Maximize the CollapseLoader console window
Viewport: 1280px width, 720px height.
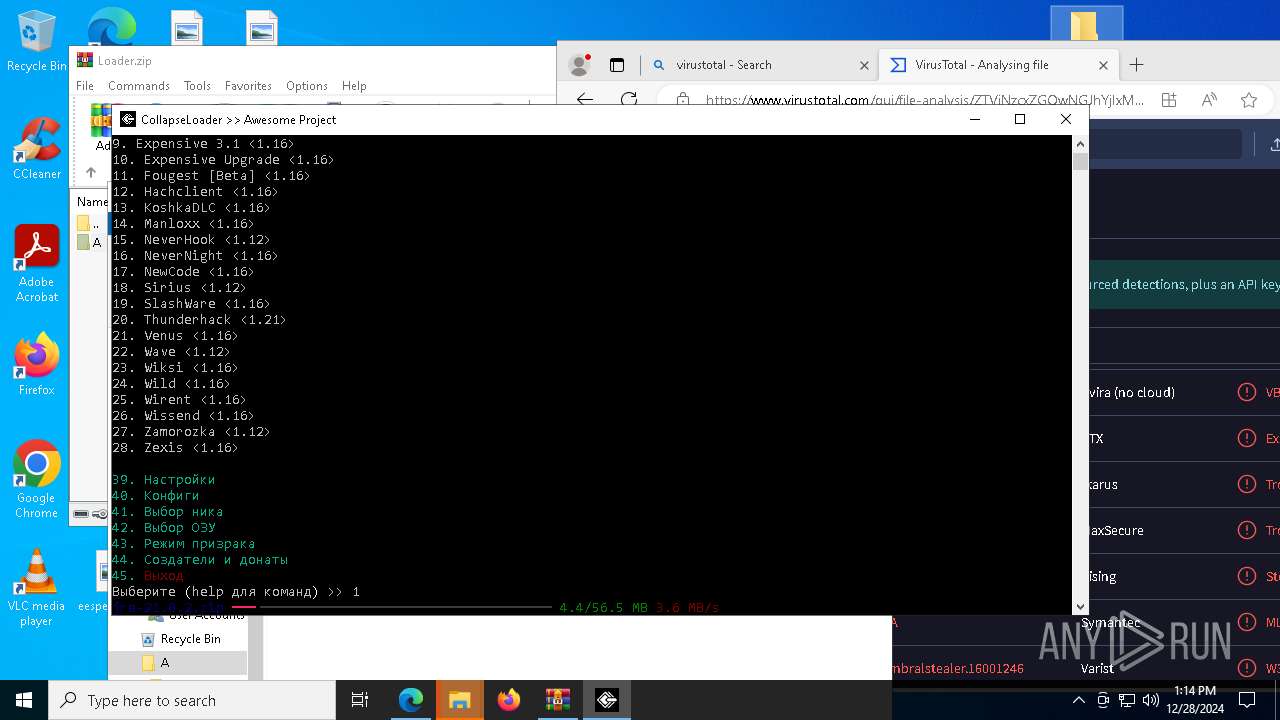[x=1020, y=119]
